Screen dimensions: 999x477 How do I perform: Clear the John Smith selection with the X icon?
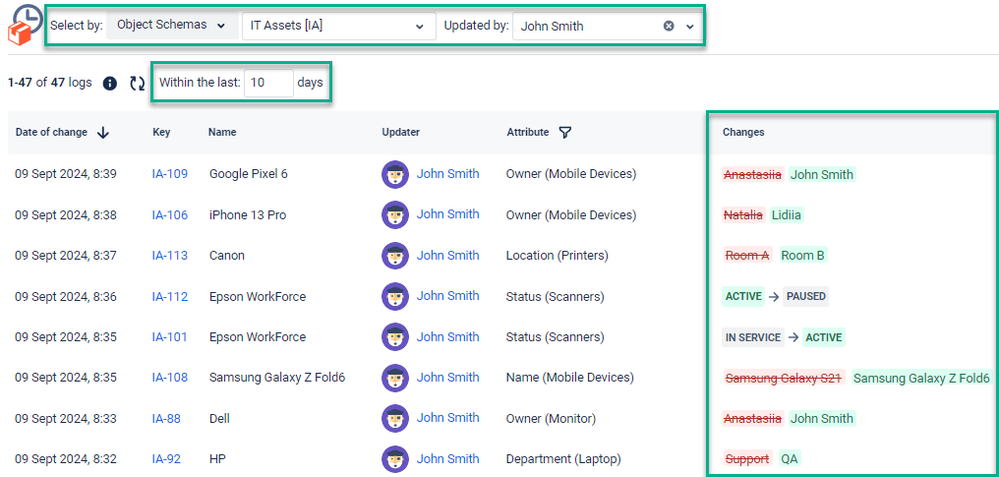click(668, 26)
